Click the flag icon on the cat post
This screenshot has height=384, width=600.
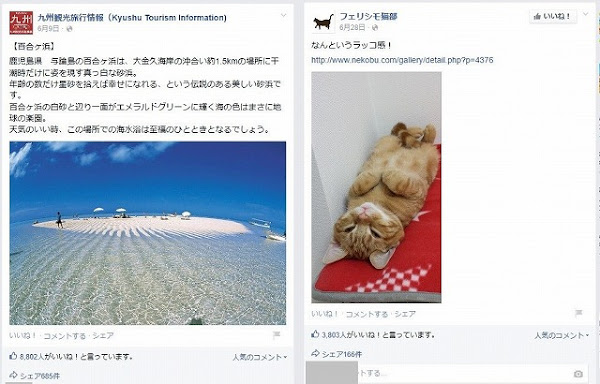pyautogui.click(x=579, y=313)
